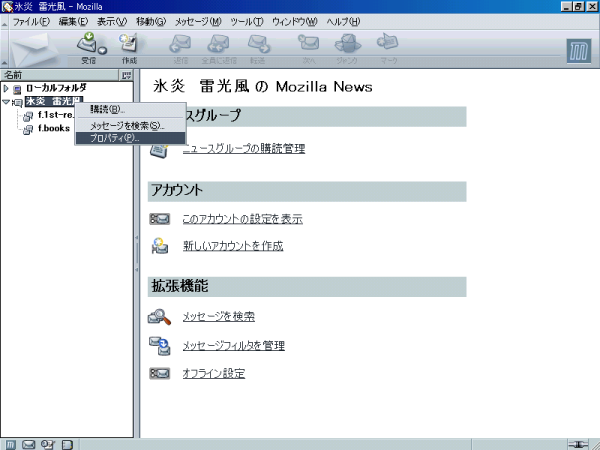
Task: Click the newsgroup subscription icon
Action: pos(159,150)
